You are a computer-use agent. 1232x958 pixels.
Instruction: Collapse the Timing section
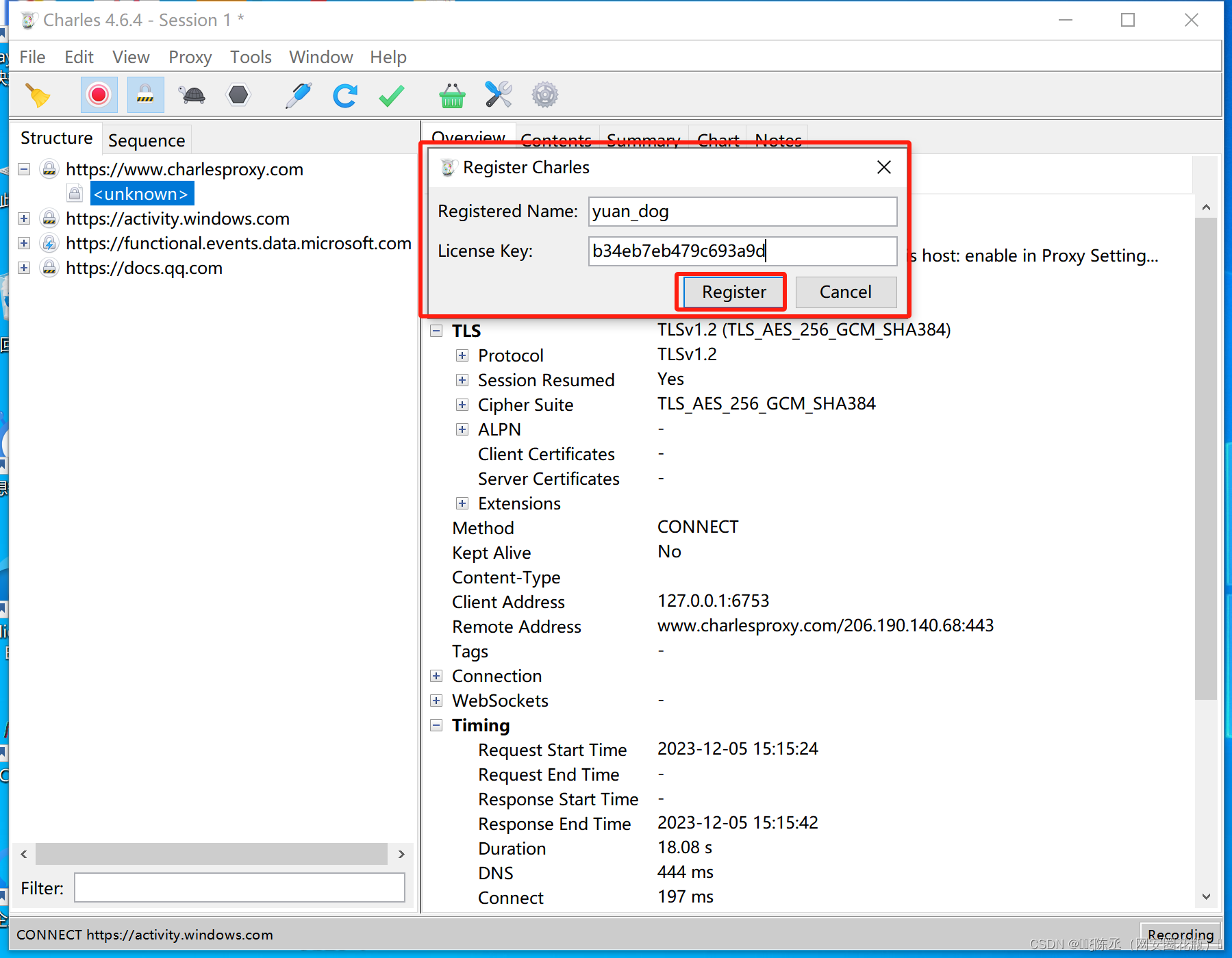point(436,725)
